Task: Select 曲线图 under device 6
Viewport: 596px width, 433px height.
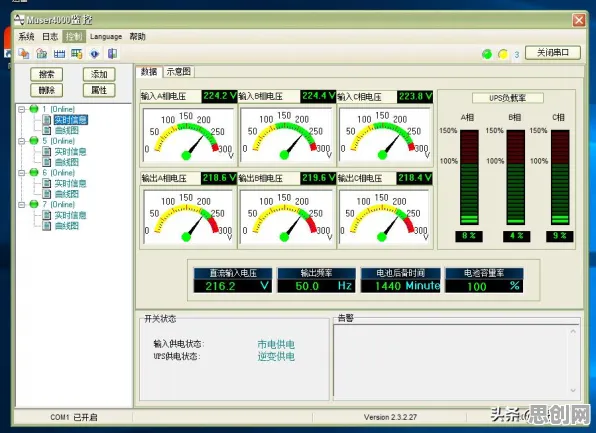Action: (67, 194)
